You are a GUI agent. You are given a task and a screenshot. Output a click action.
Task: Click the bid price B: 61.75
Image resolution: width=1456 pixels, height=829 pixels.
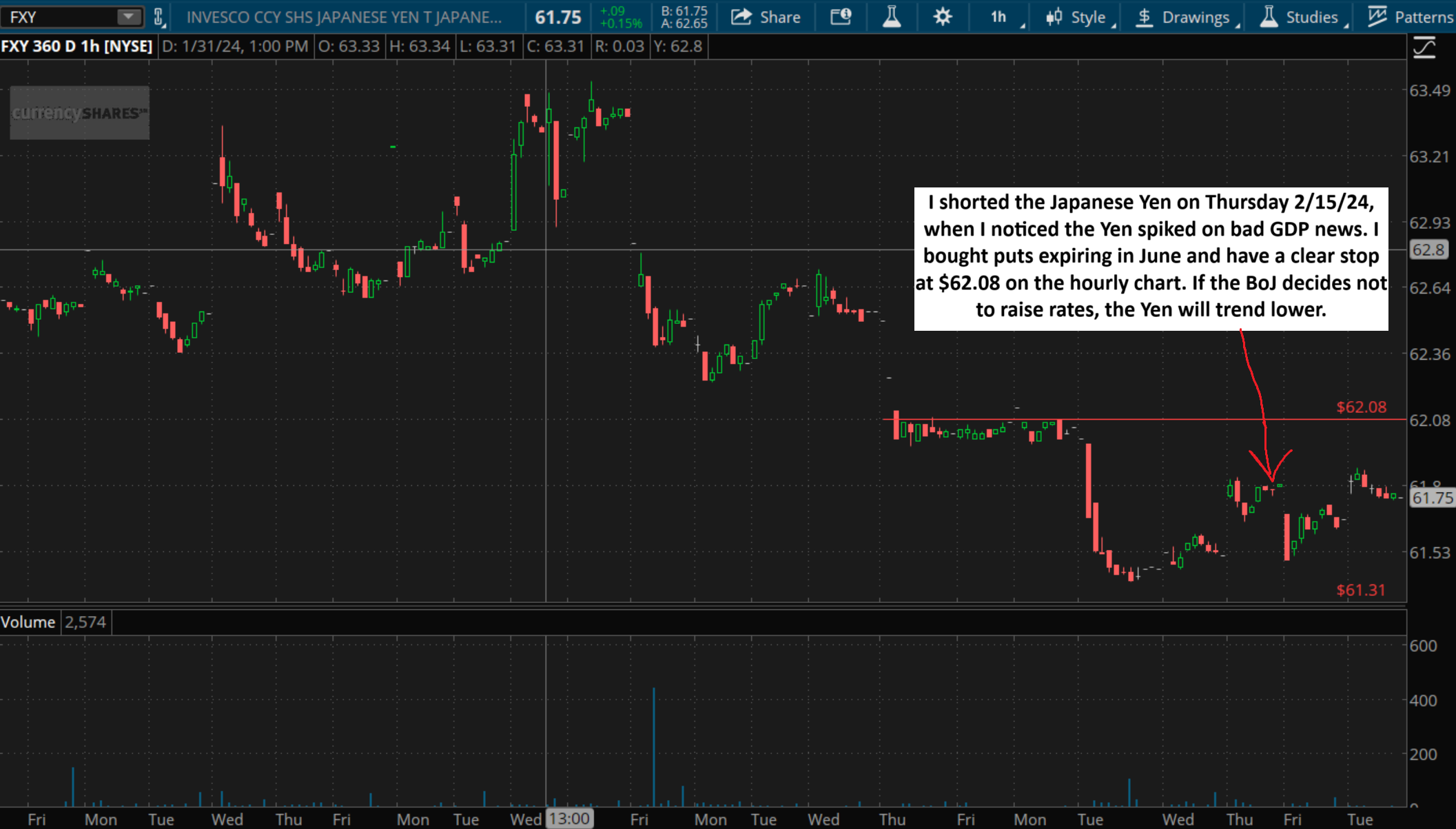(686, 10)
